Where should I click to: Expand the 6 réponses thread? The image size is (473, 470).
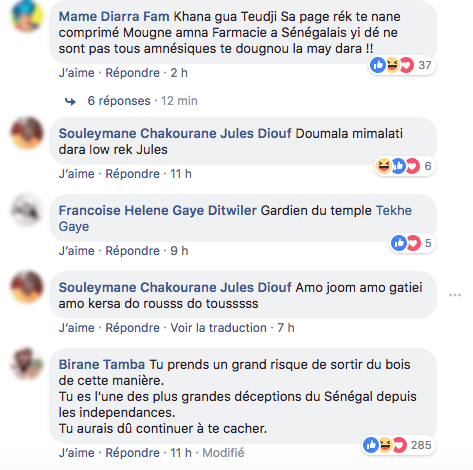click(119, 101)
